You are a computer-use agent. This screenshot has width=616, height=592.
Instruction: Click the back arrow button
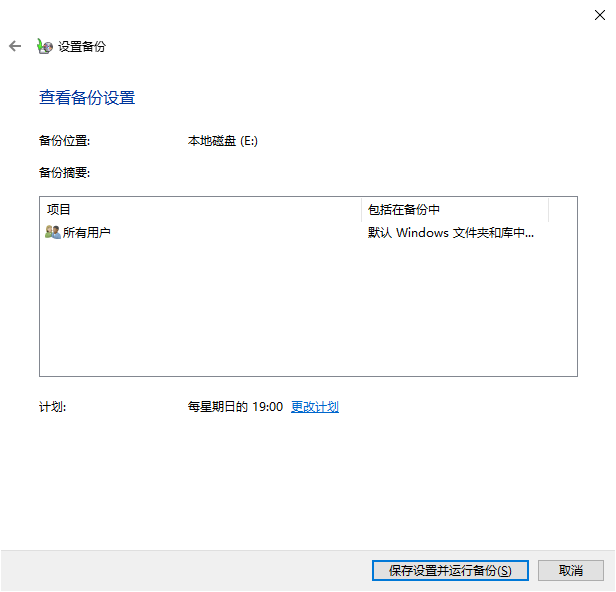point(15,46)
